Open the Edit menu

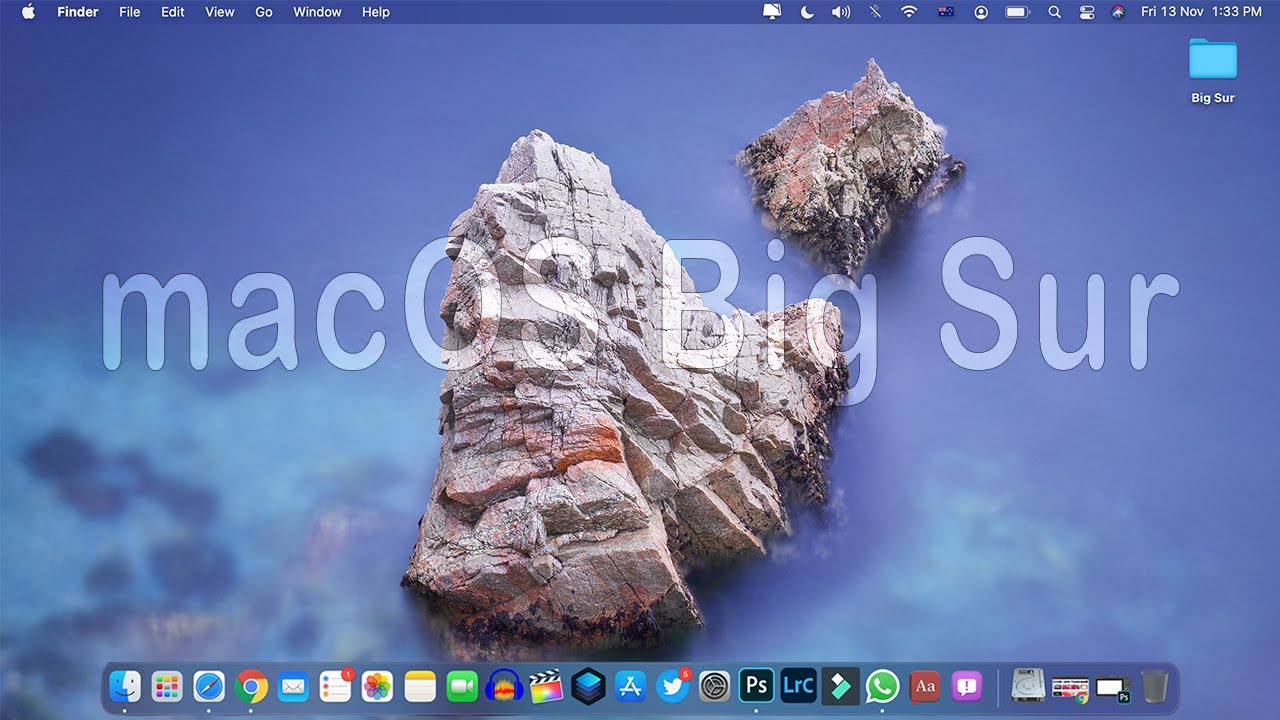[173, 12]
